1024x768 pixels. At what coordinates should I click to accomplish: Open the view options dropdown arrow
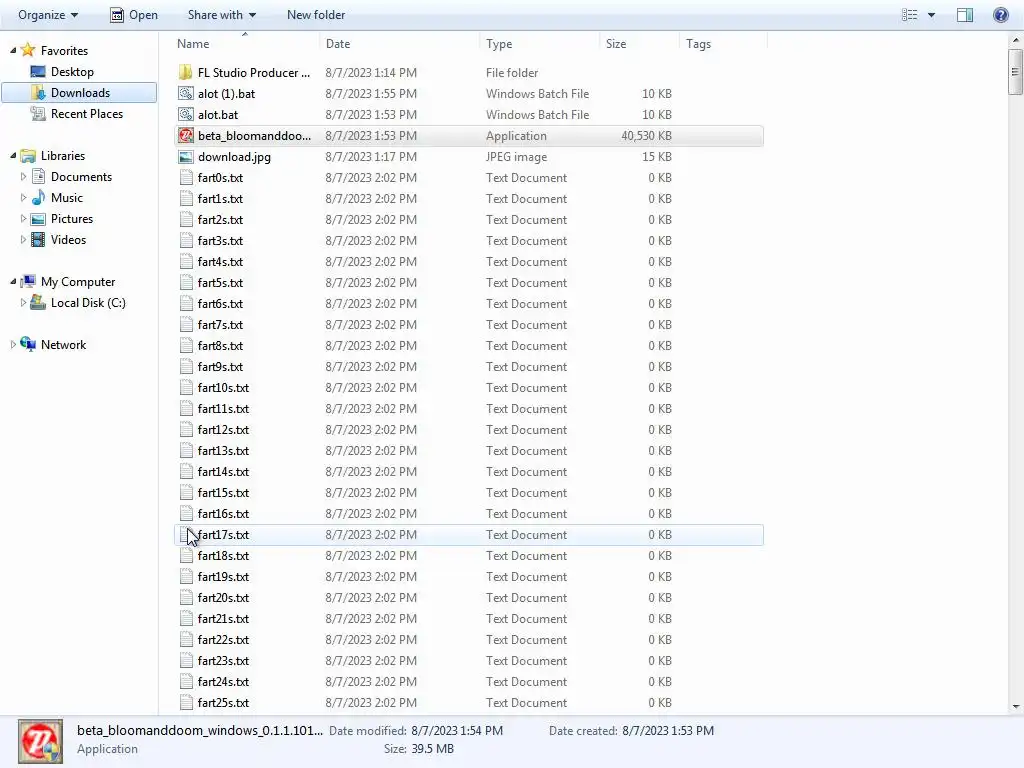coord(931,15)
